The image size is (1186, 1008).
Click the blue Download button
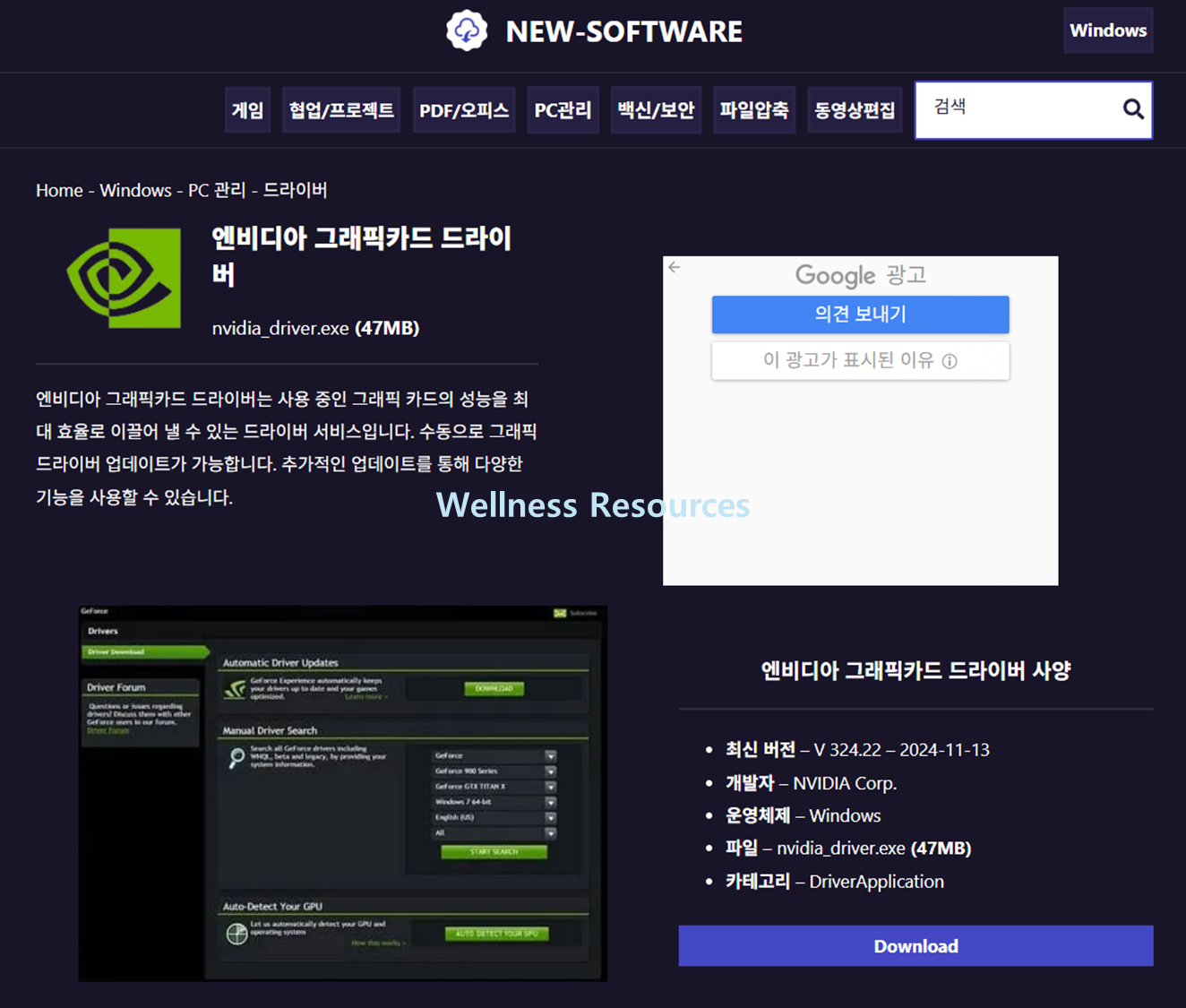[915, 946]
